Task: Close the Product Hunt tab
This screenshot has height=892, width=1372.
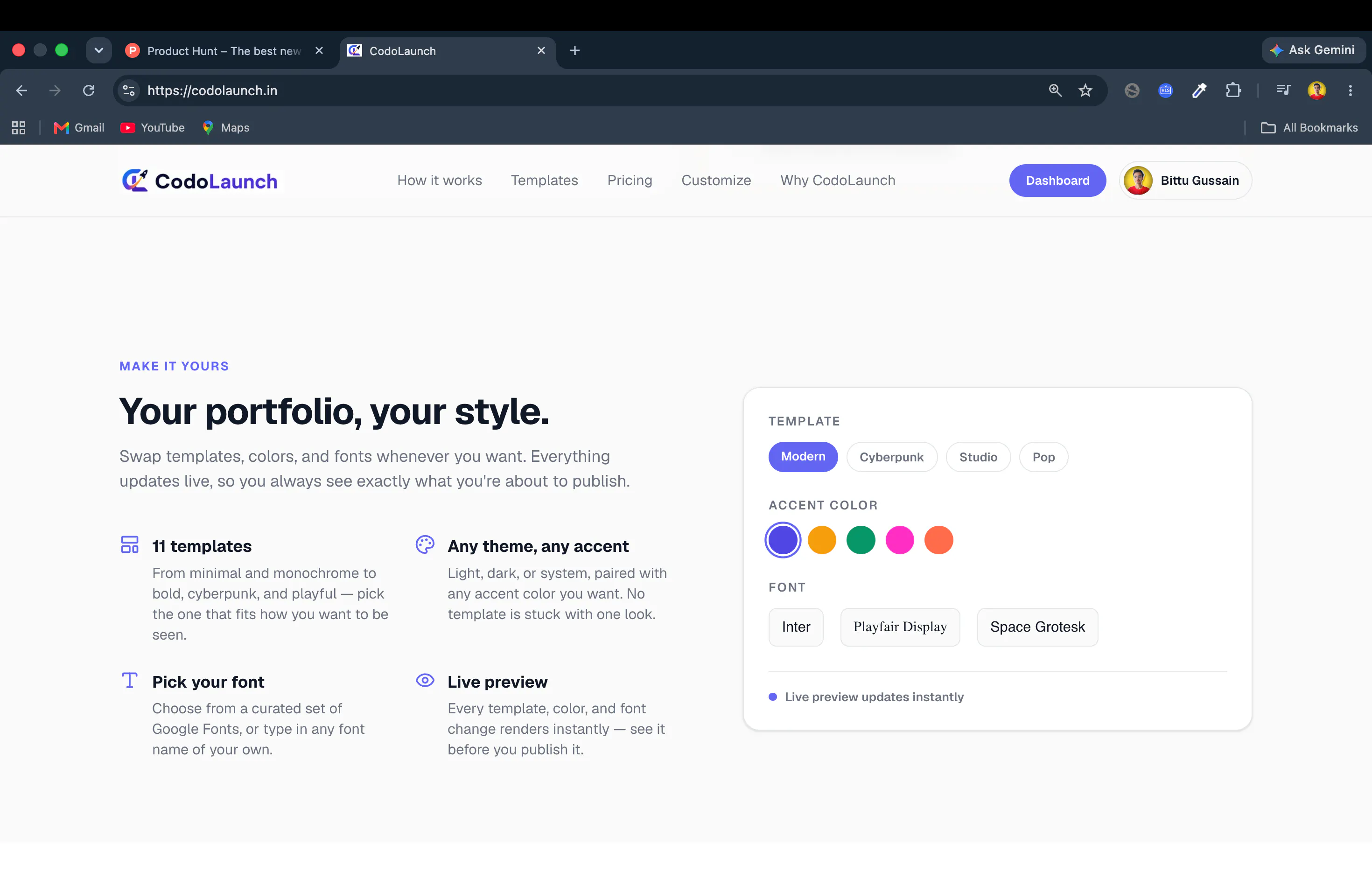Action: 319,51
